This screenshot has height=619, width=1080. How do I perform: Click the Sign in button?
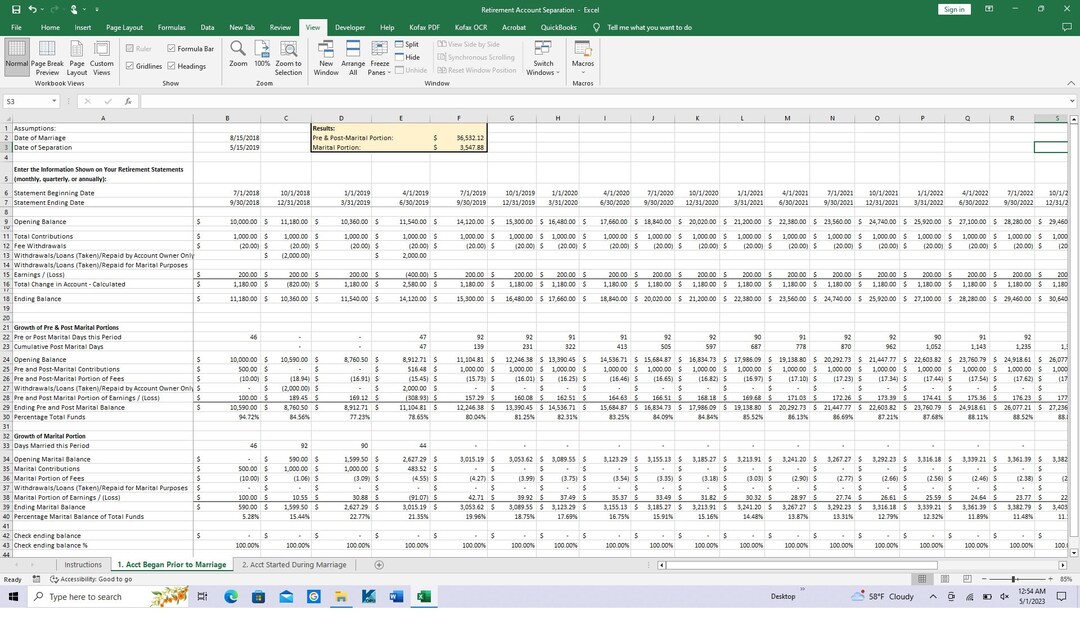click(953, 8)
